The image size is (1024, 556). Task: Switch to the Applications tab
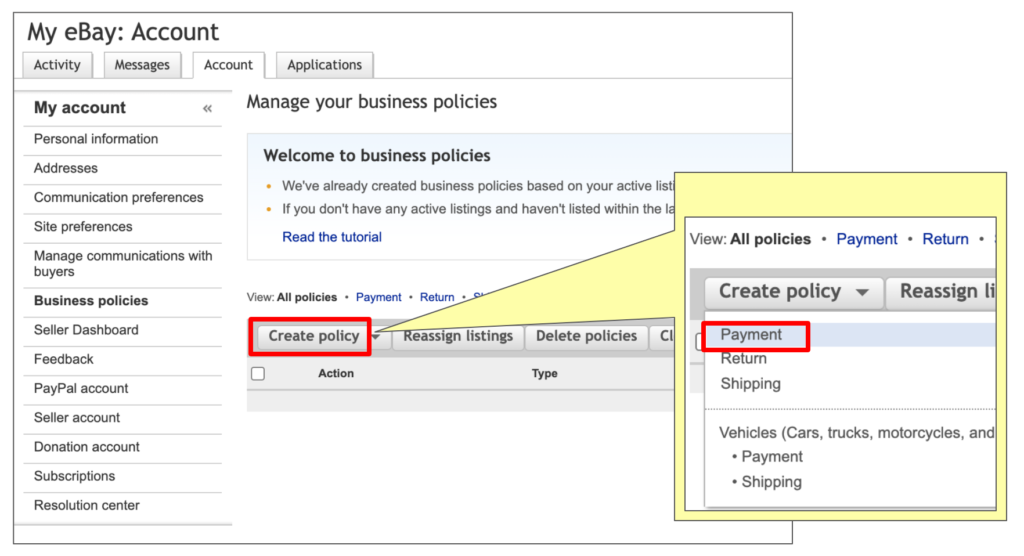325,65
